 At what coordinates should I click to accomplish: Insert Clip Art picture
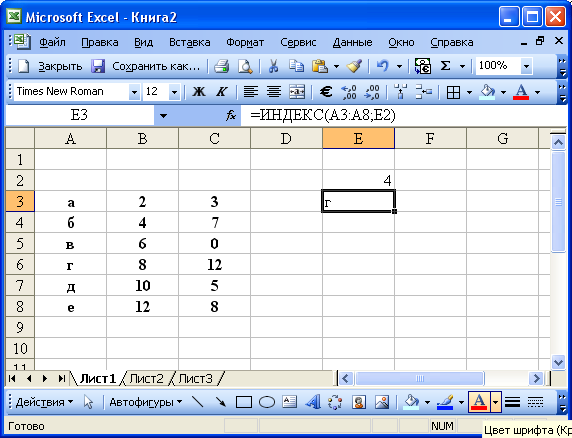359,402
